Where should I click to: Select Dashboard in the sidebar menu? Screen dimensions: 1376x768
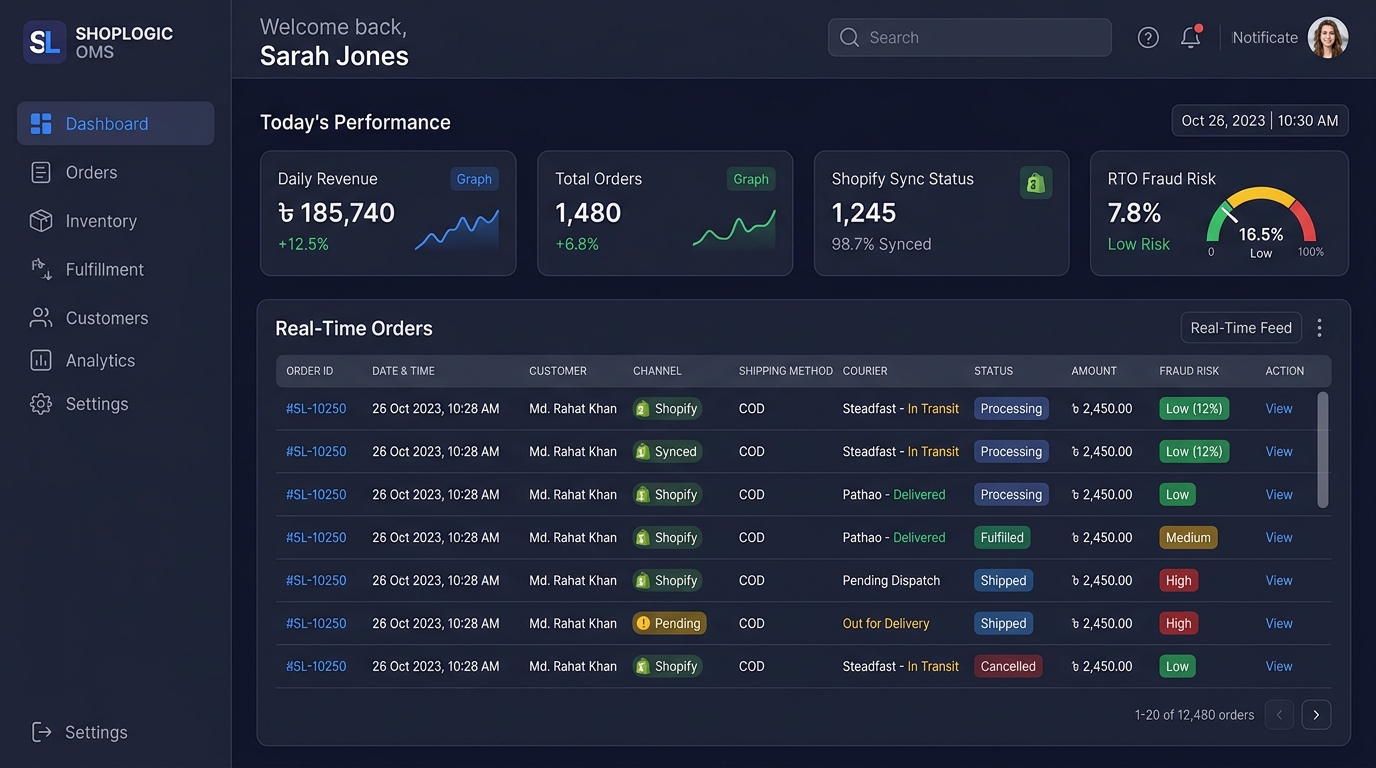tap(116, 123)
